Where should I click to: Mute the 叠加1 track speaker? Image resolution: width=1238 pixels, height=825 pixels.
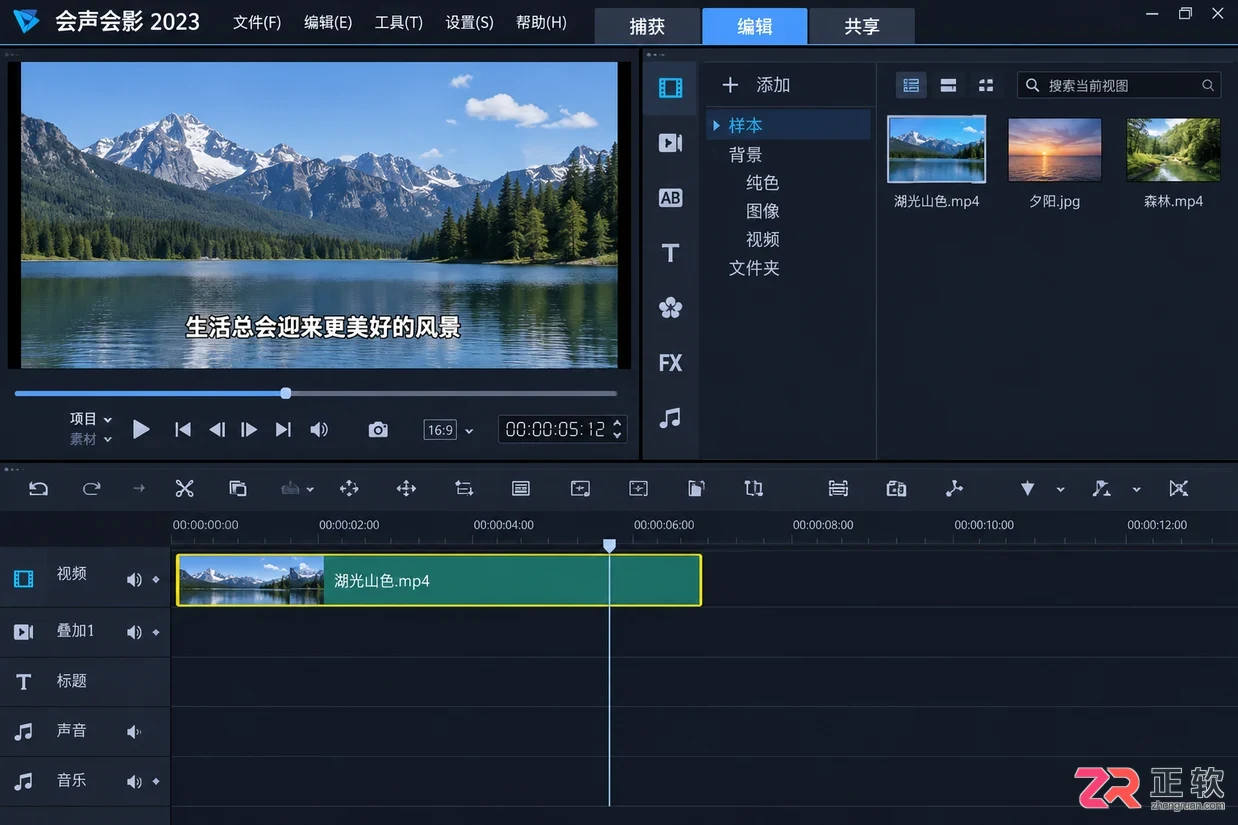(134, 632)
